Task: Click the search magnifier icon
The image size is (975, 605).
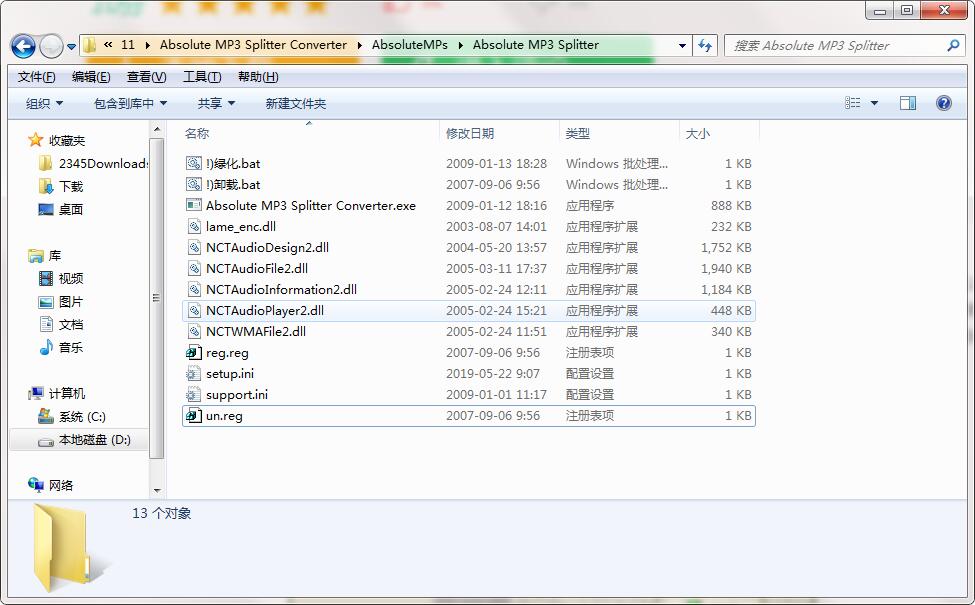Action: [953, 45]
